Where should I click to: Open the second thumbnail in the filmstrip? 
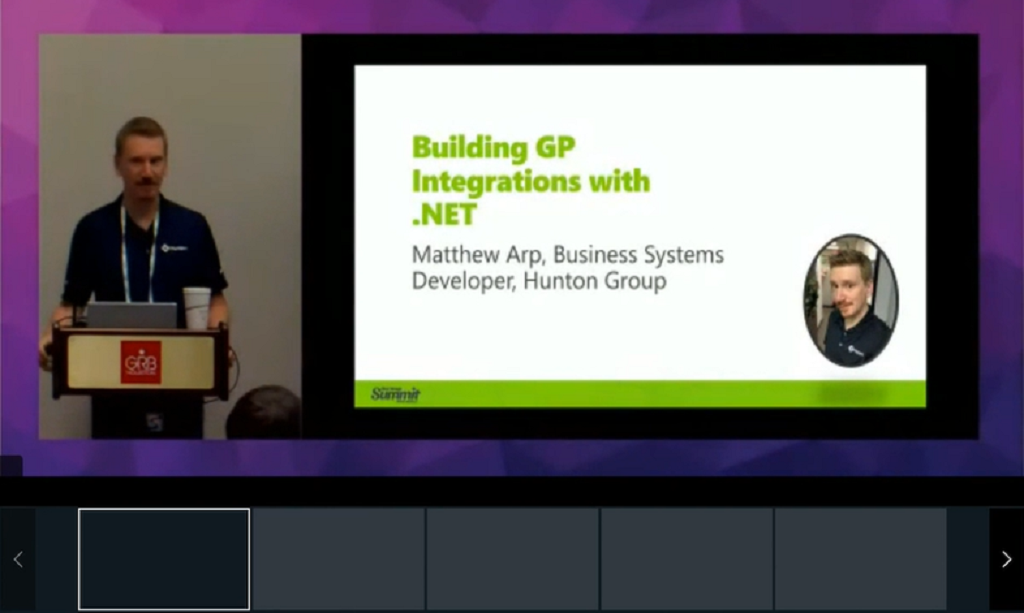[338, 559]
